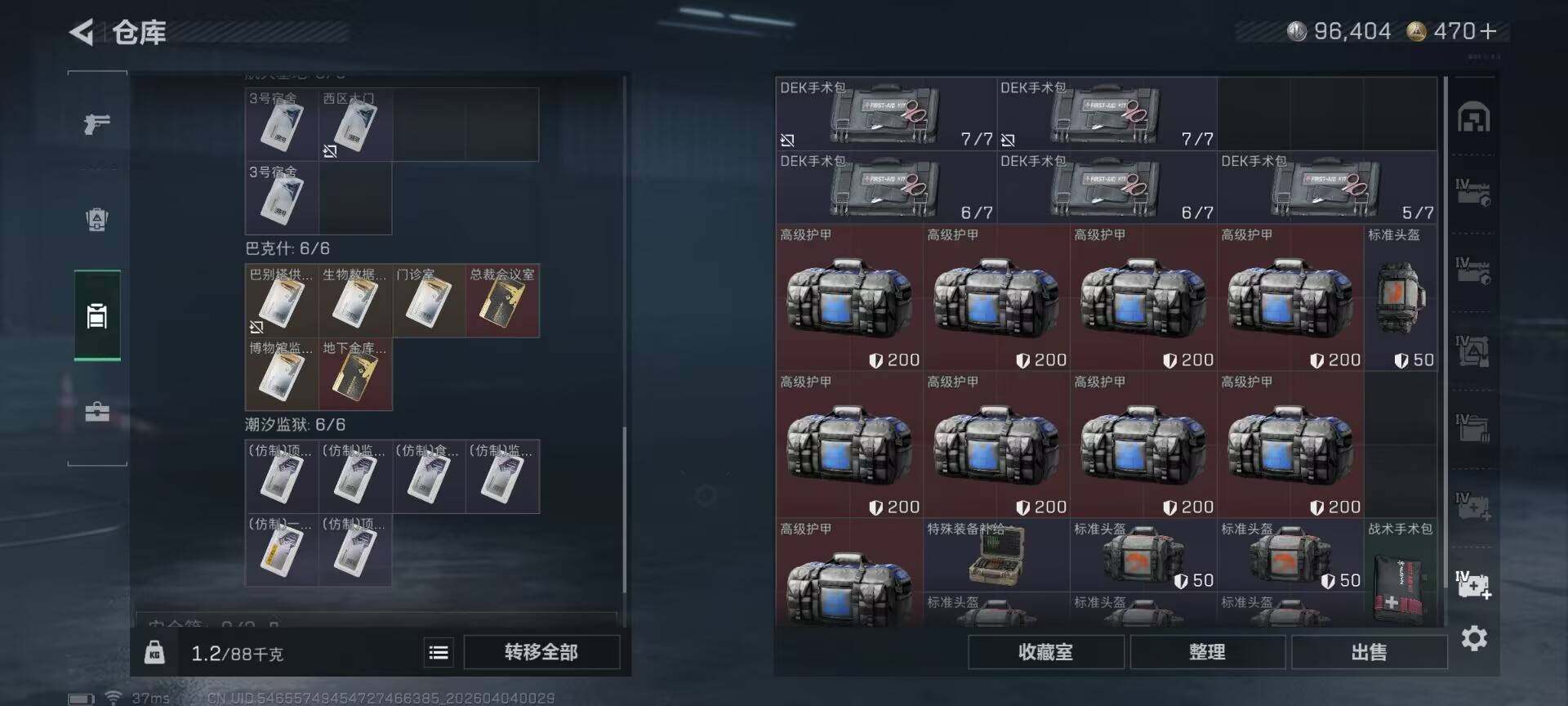1568x706 pixels.
Task: Go back using the arrow beside 仓库
Action: (82, 33)
